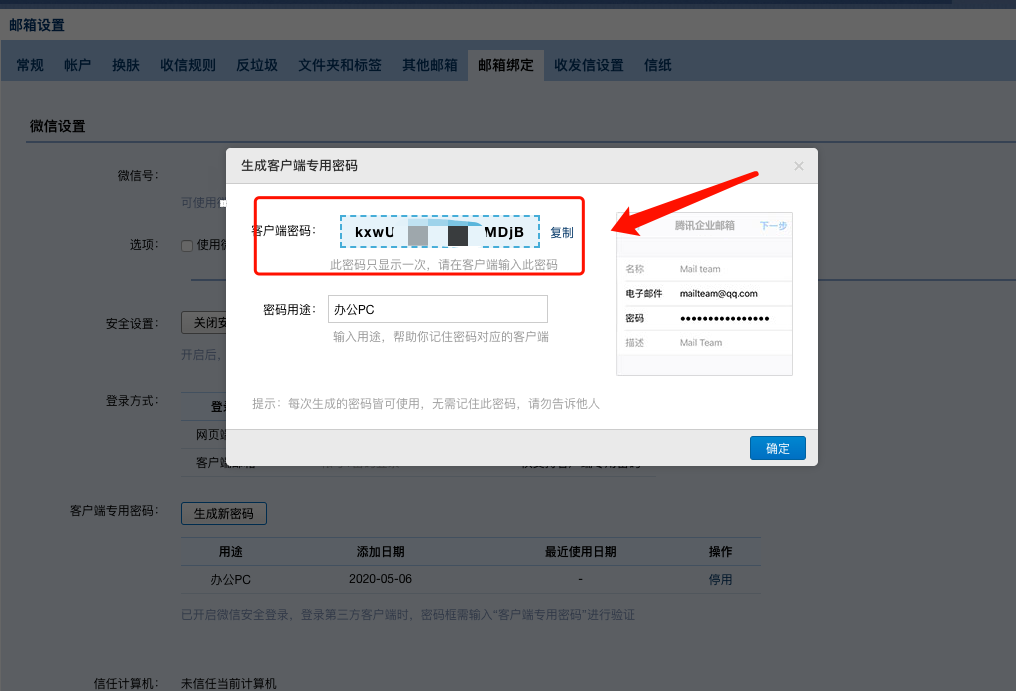
Task: Open the 帐户 tab
Action: click(77, 65)
